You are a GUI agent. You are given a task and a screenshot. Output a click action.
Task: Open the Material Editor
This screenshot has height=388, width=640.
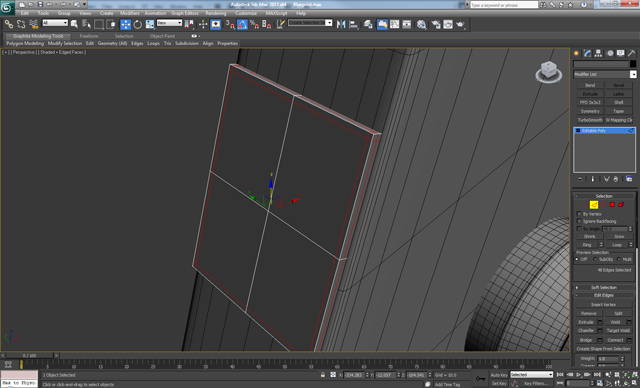point(421,24)
